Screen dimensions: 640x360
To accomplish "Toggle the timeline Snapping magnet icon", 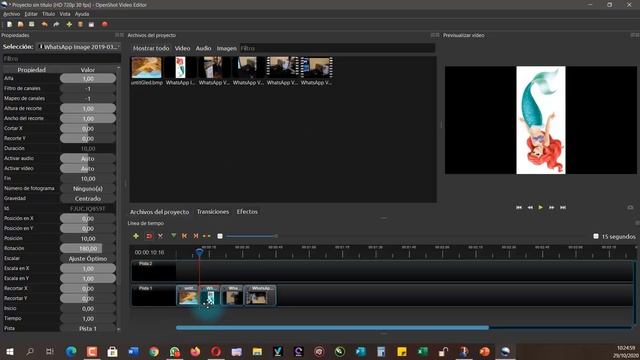I will [149, 236].
